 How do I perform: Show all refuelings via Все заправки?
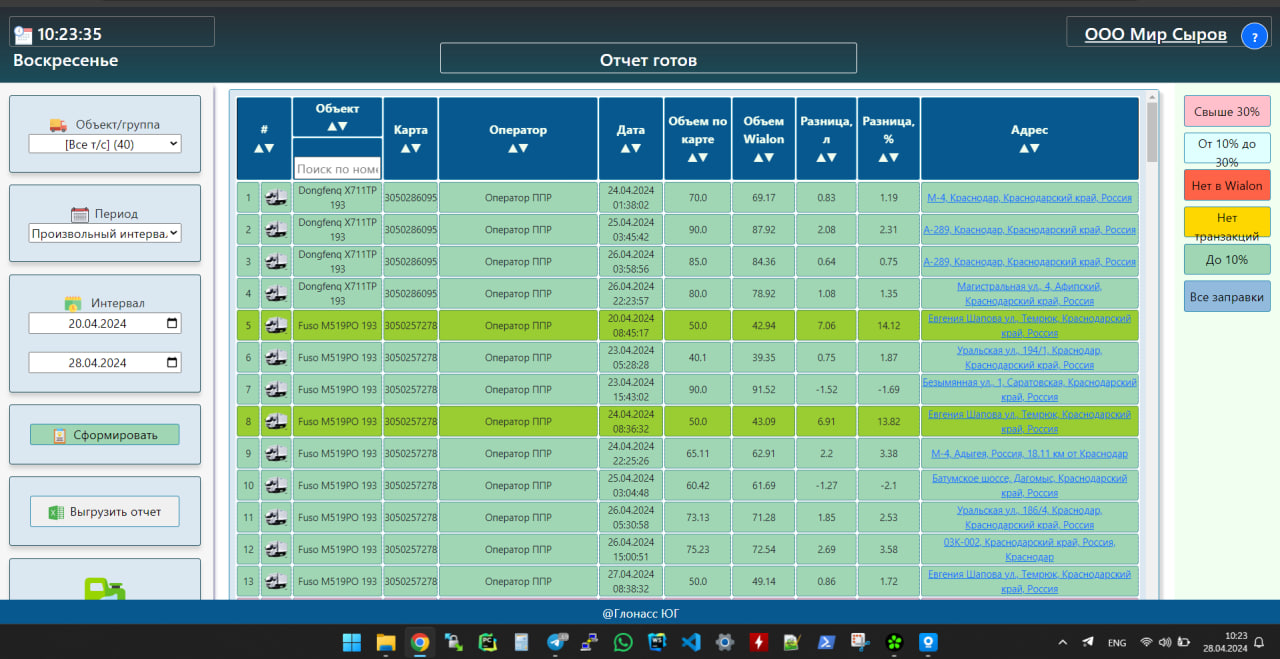point(1227,297)
